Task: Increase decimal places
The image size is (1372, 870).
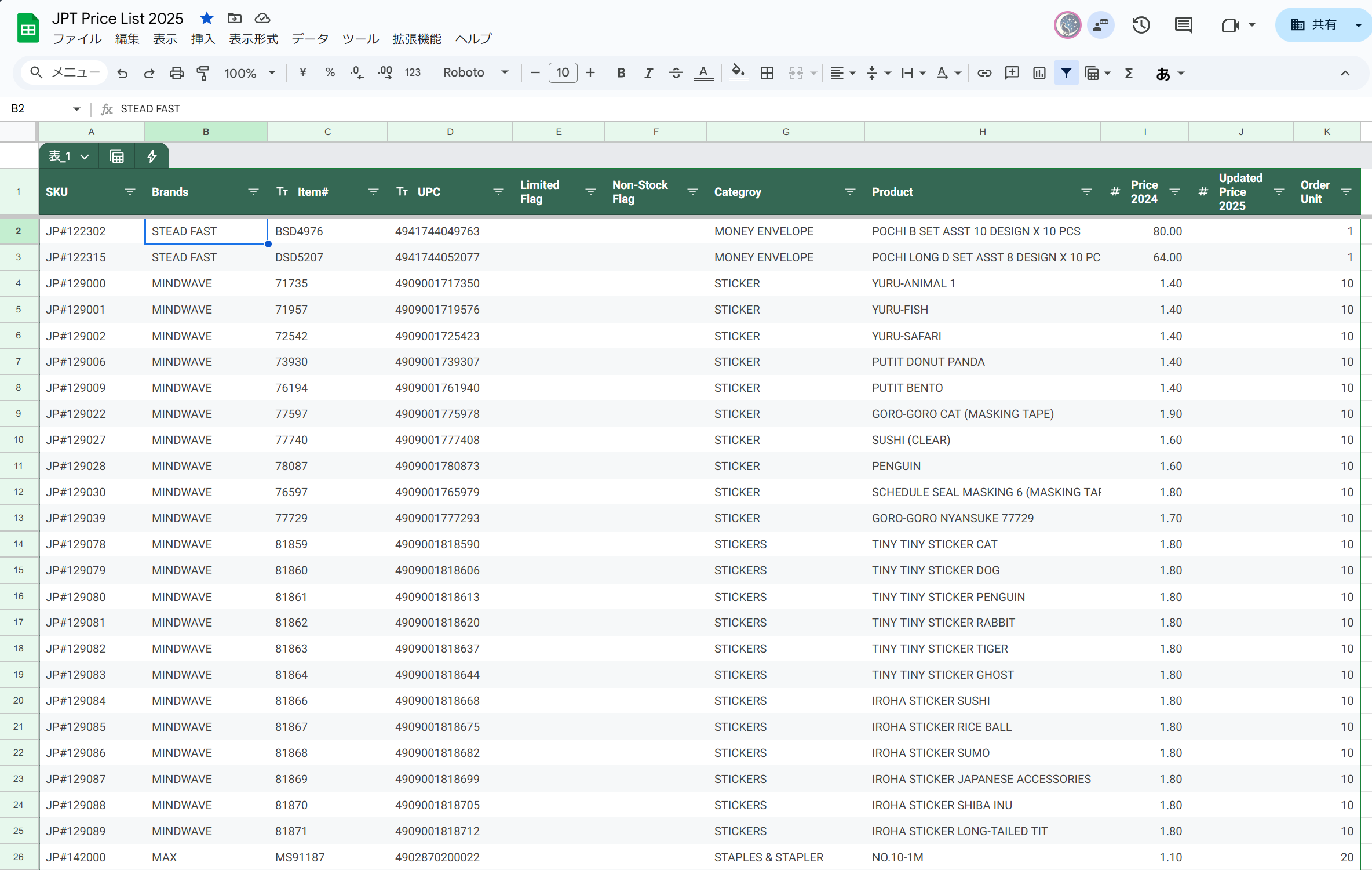Action: (385, 72)
